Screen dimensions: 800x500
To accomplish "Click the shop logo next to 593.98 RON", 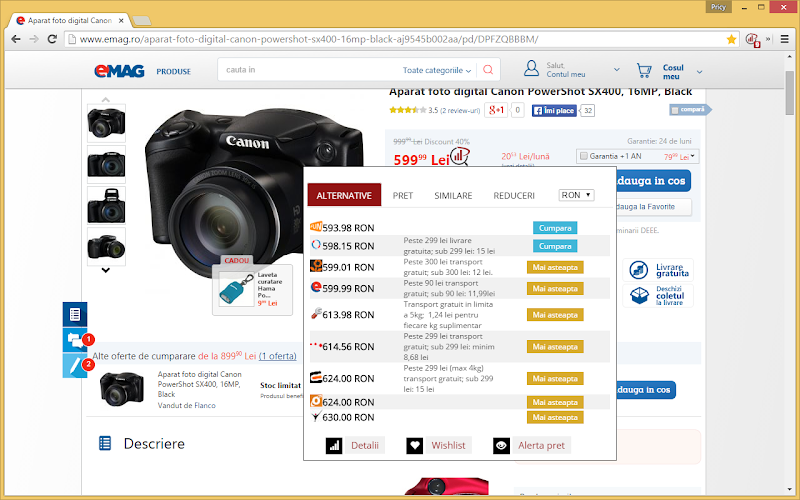I will (x=316, y=227).
